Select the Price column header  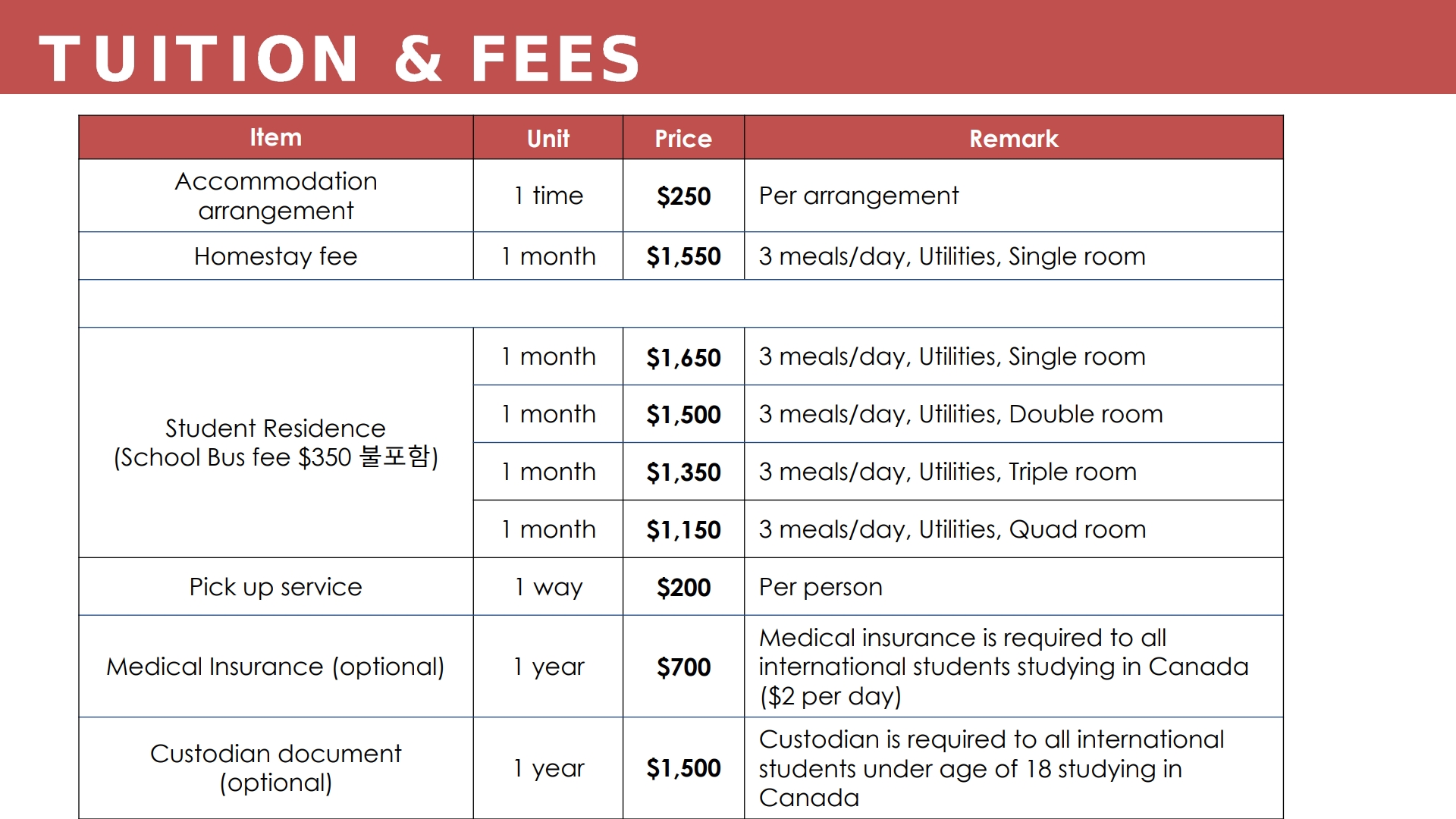click(x=683, y=137)
